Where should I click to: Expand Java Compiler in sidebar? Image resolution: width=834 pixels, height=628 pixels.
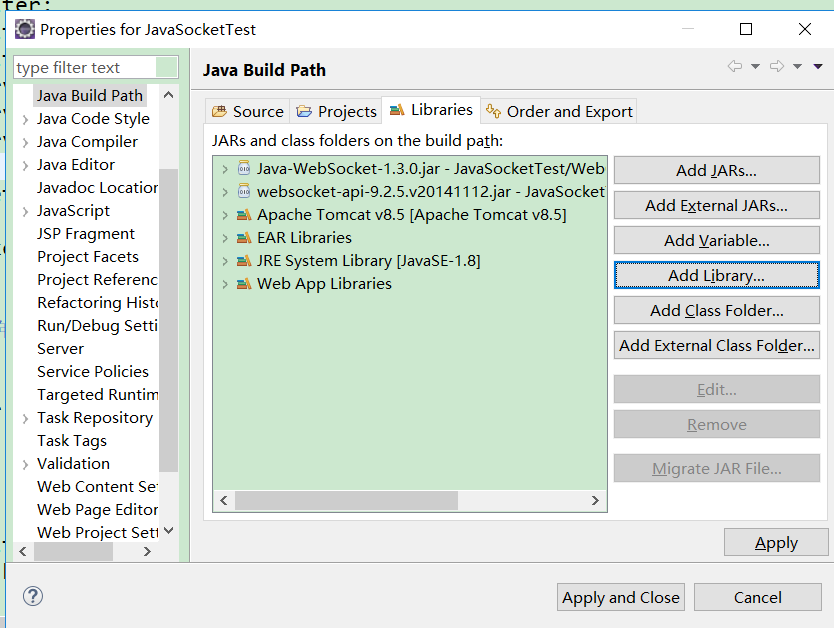tap(25, 143)
